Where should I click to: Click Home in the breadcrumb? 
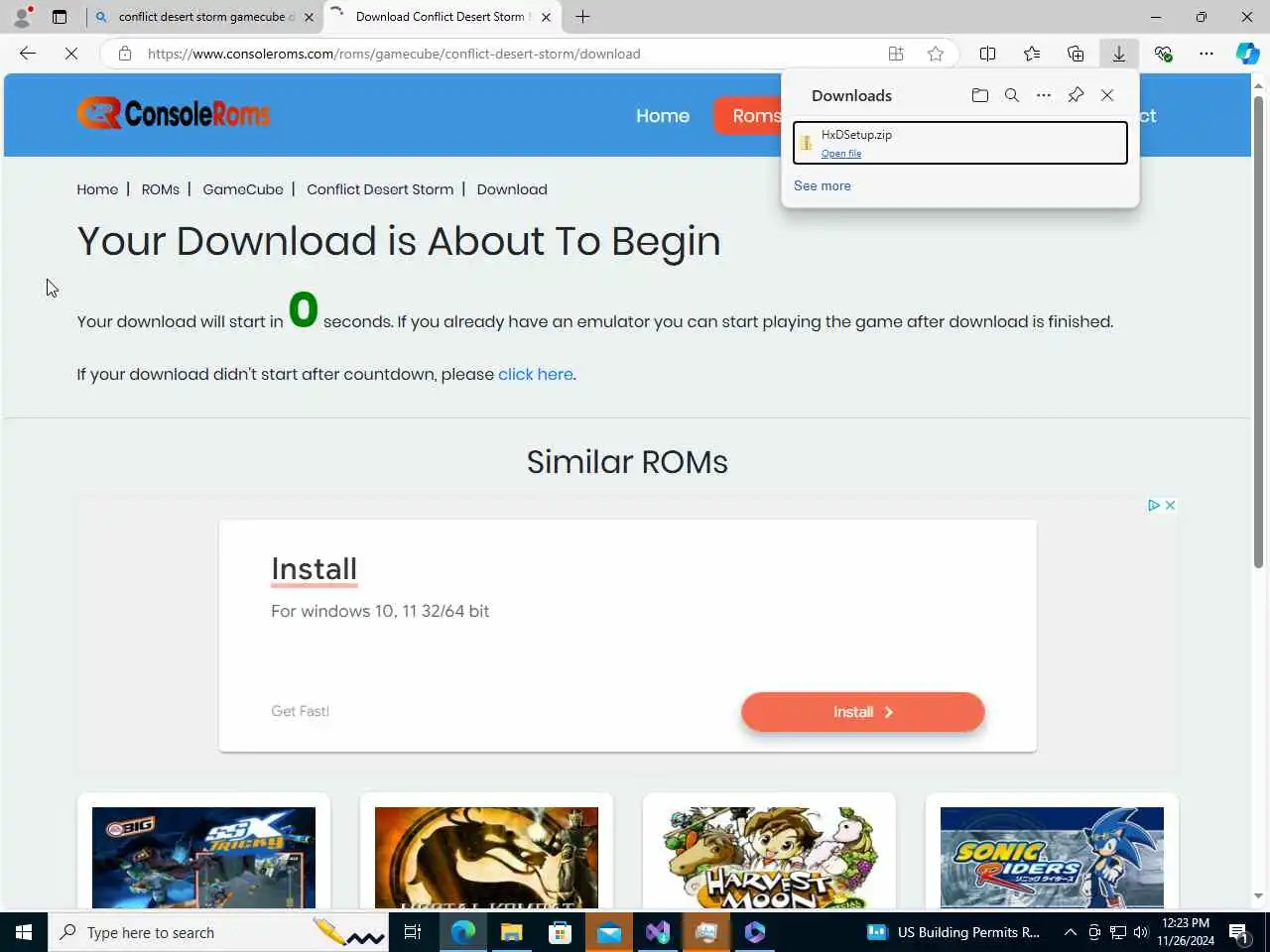point(97,189)
